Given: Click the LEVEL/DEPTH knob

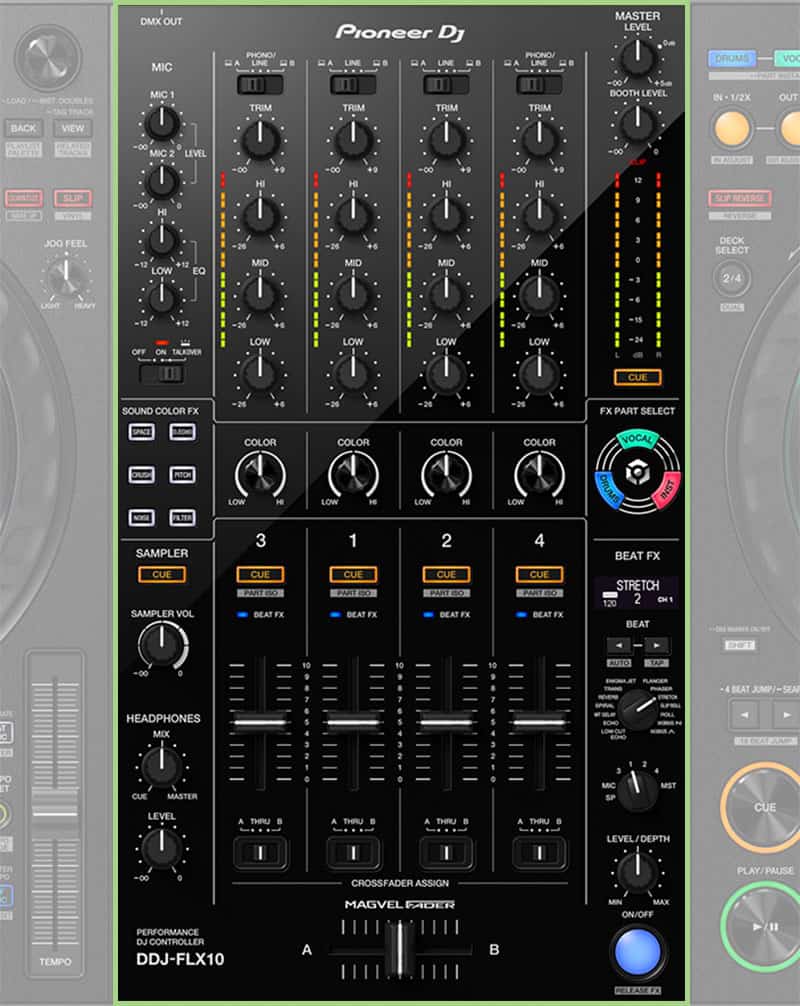Looking at the screenshot, I should (638, 871).
